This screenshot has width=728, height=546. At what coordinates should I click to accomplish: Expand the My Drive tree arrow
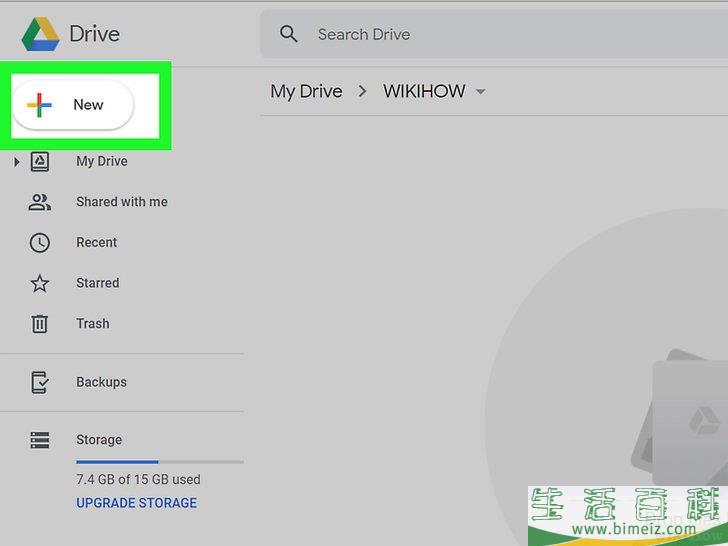(x=17, y=162)
